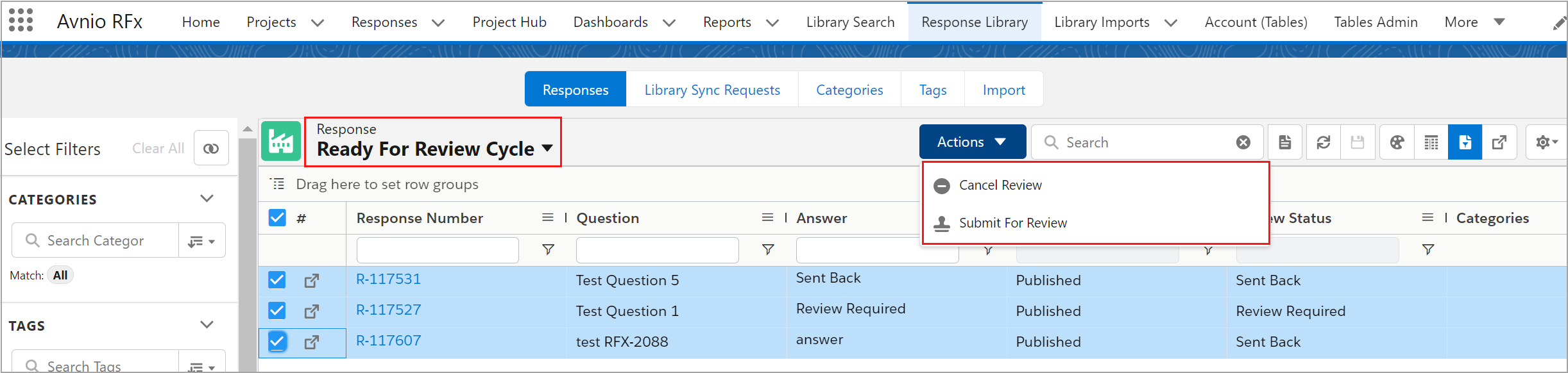Open the settings gear menu
This screenshot has height=373, width=1568.
point(1547,142)
